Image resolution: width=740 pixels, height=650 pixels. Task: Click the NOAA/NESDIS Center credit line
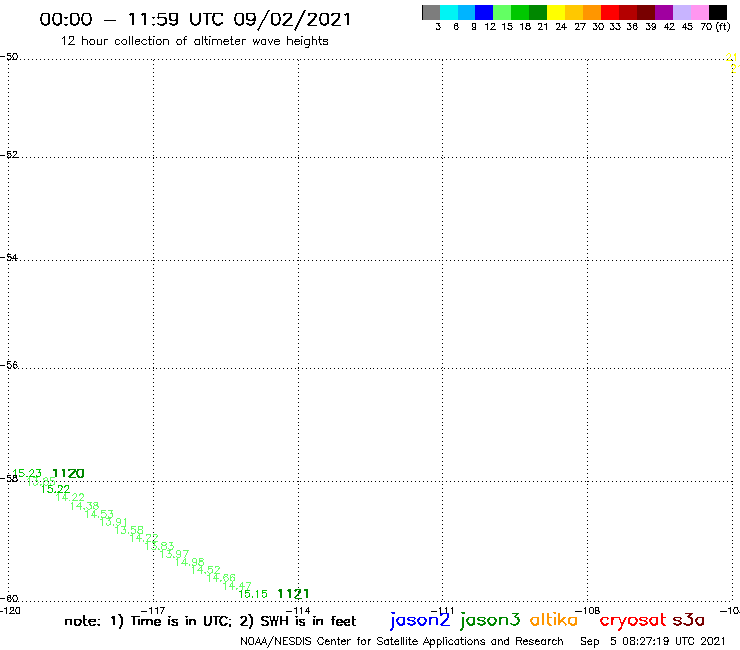402,641
